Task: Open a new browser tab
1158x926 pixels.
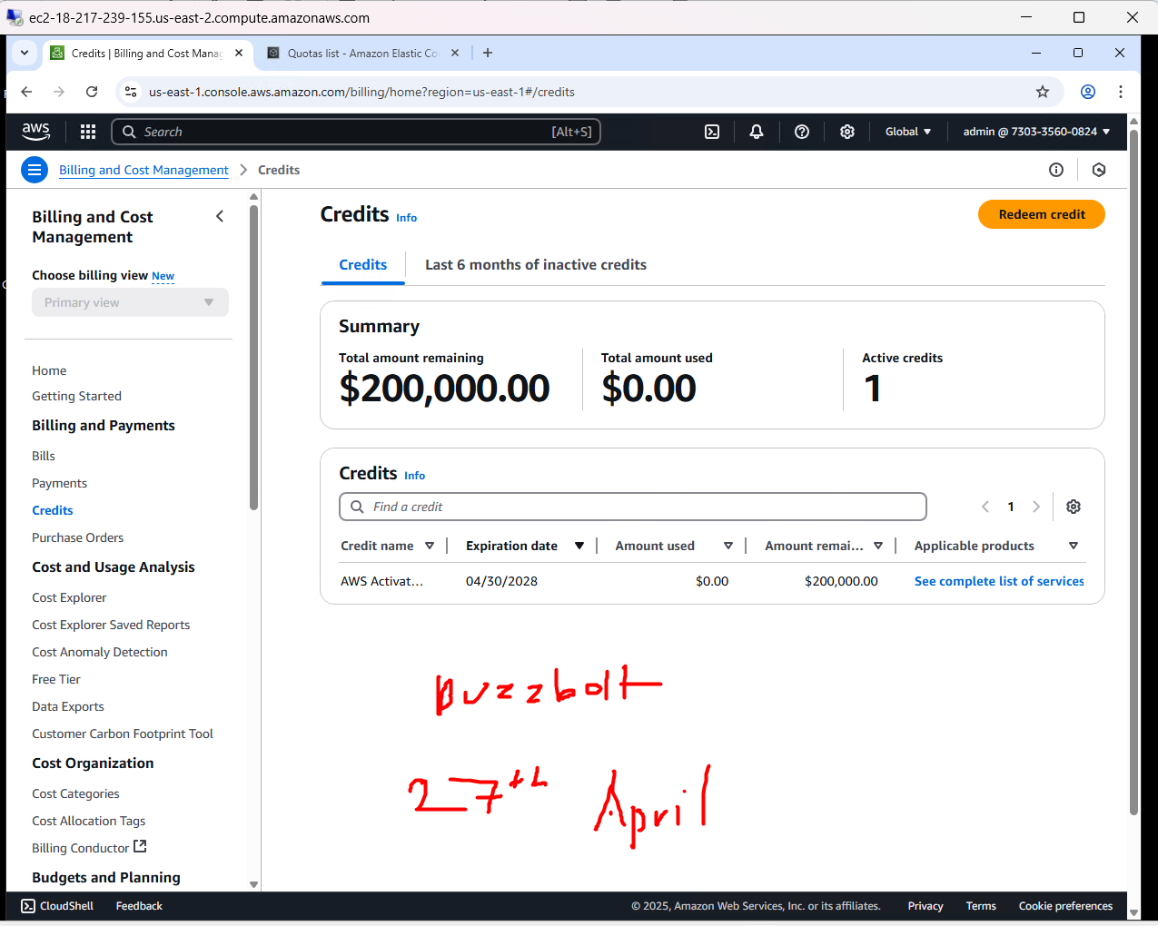Action: pyautogui.click(x=487, y=53)
